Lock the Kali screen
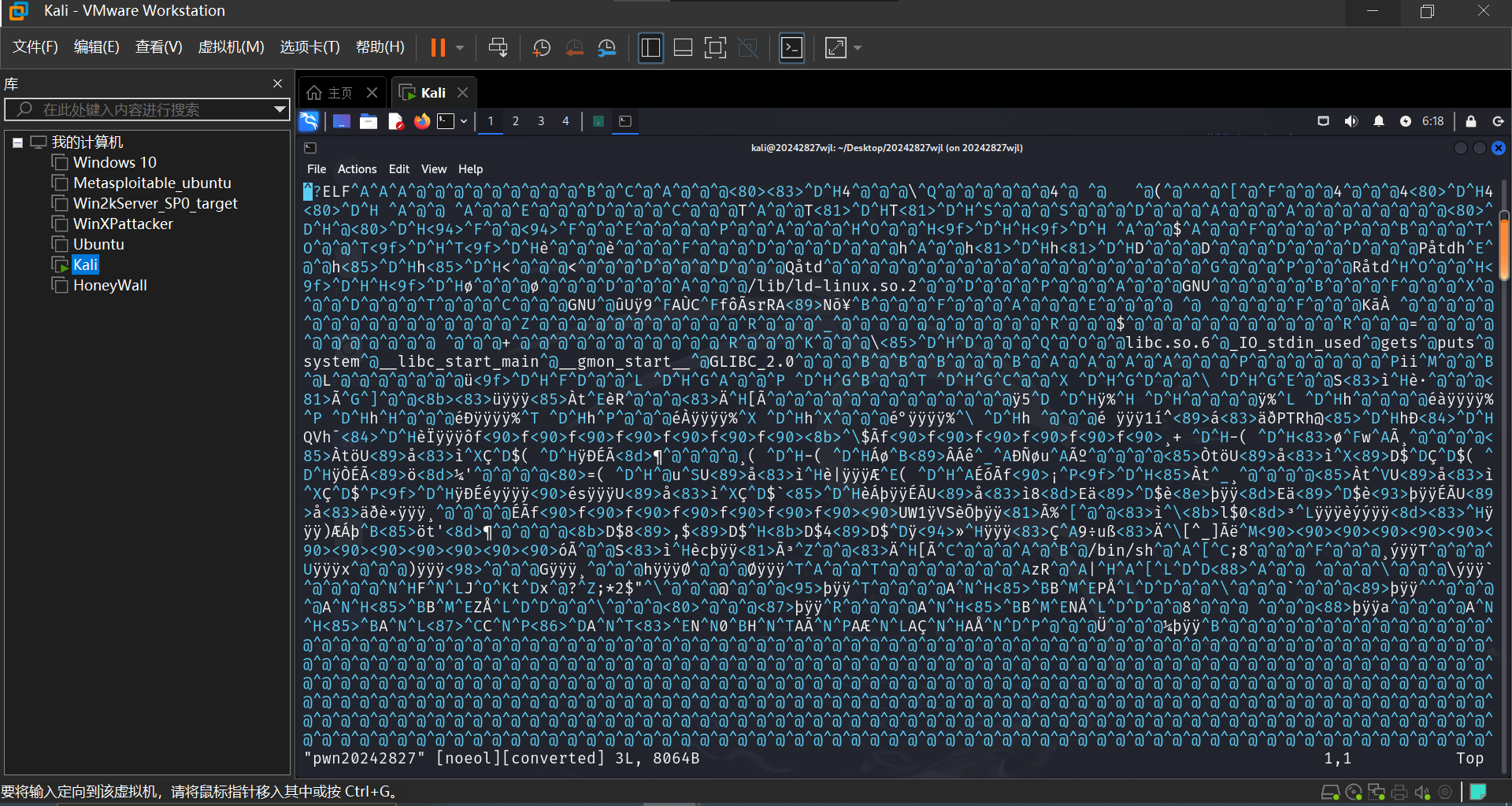The image size is (1512, 806). (1471, 121)
